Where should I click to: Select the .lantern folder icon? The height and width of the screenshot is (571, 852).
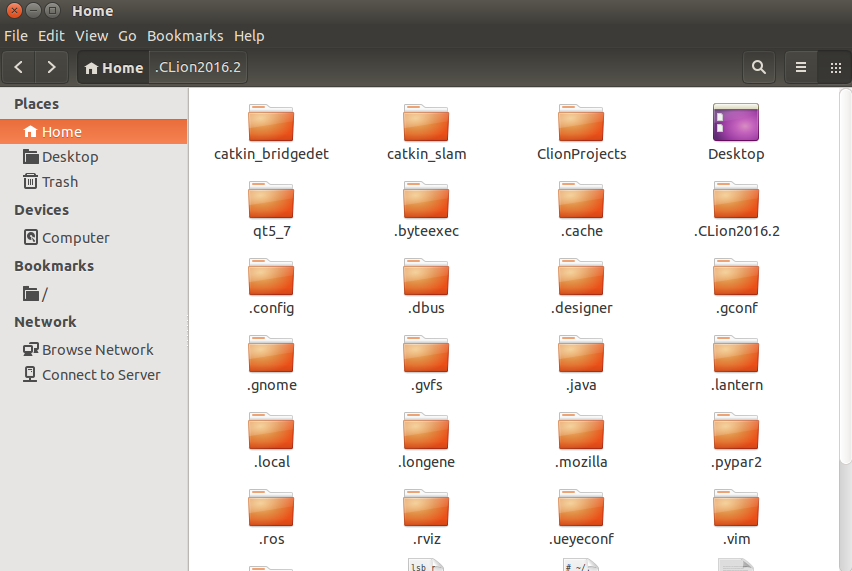click(736, 354)
